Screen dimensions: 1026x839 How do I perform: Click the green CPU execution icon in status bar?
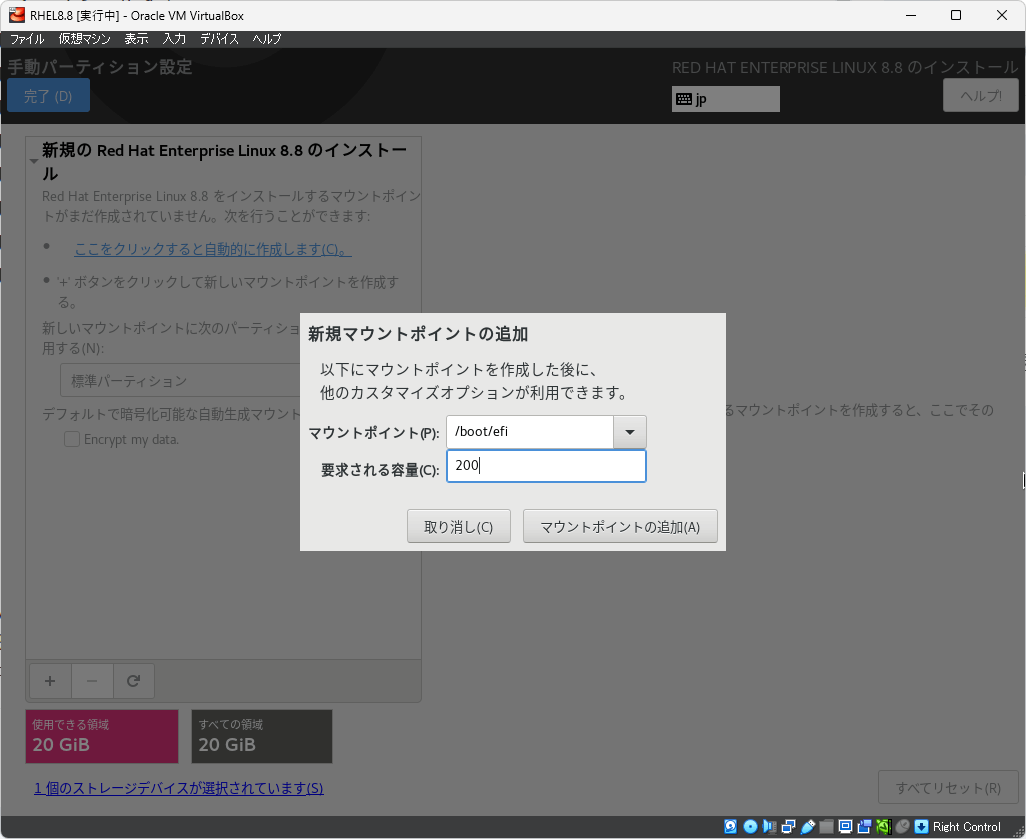883,827
